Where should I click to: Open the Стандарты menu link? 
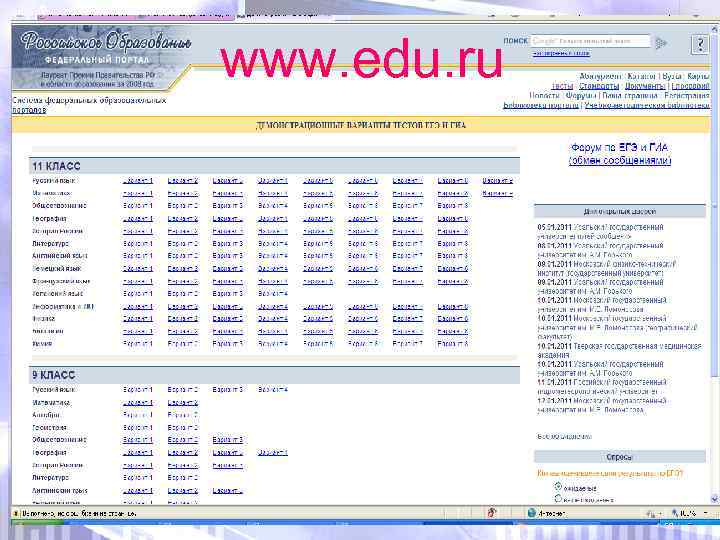tap(599, 86)
